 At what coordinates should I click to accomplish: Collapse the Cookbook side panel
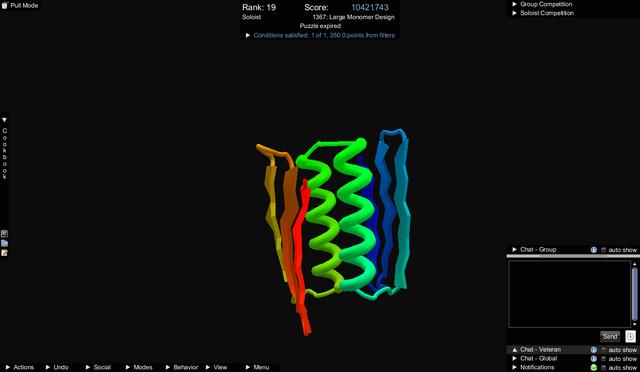(4, 120)
